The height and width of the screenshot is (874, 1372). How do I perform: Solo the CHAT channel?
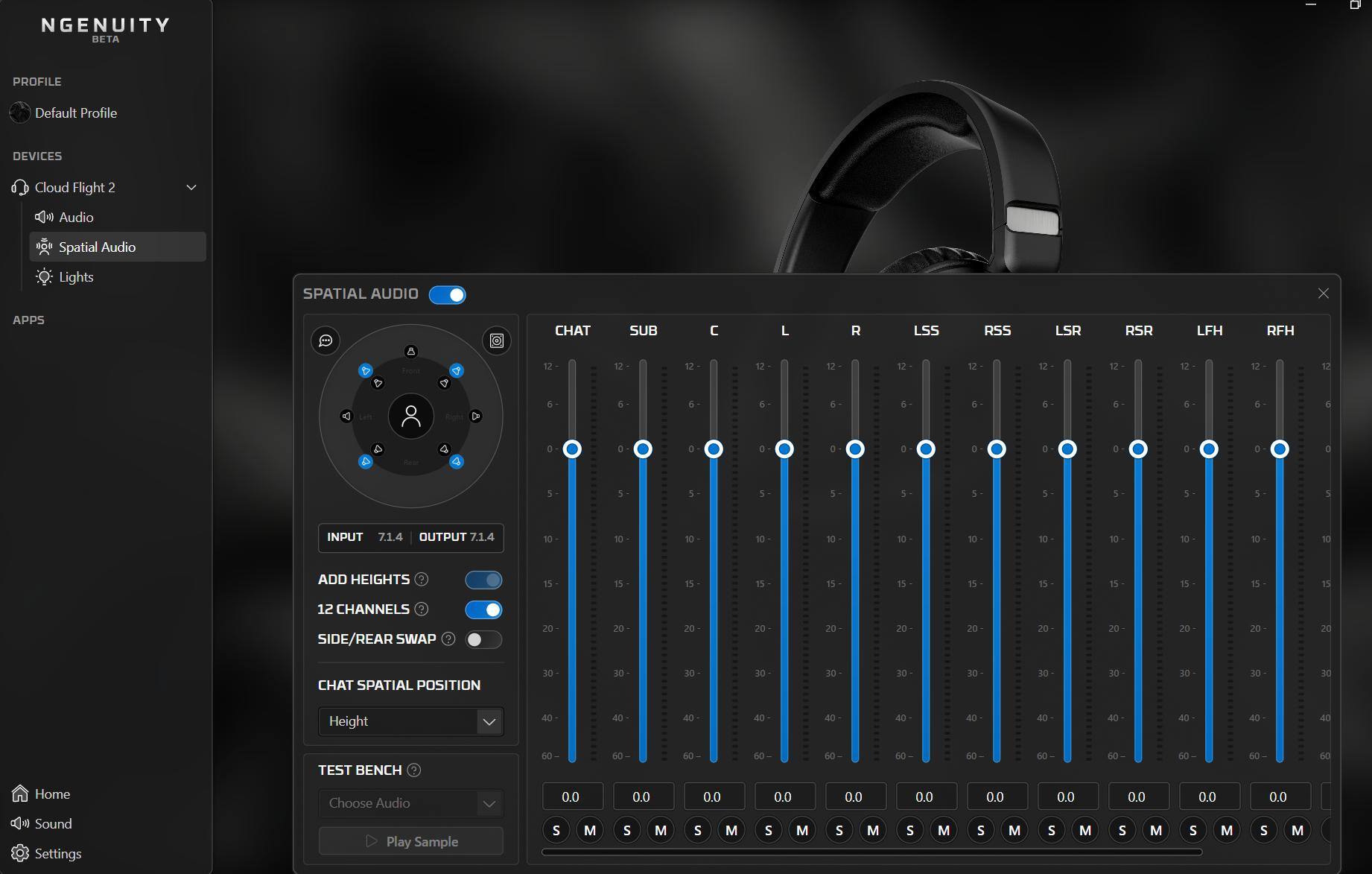pyautogui.click(x=556, y=830)
